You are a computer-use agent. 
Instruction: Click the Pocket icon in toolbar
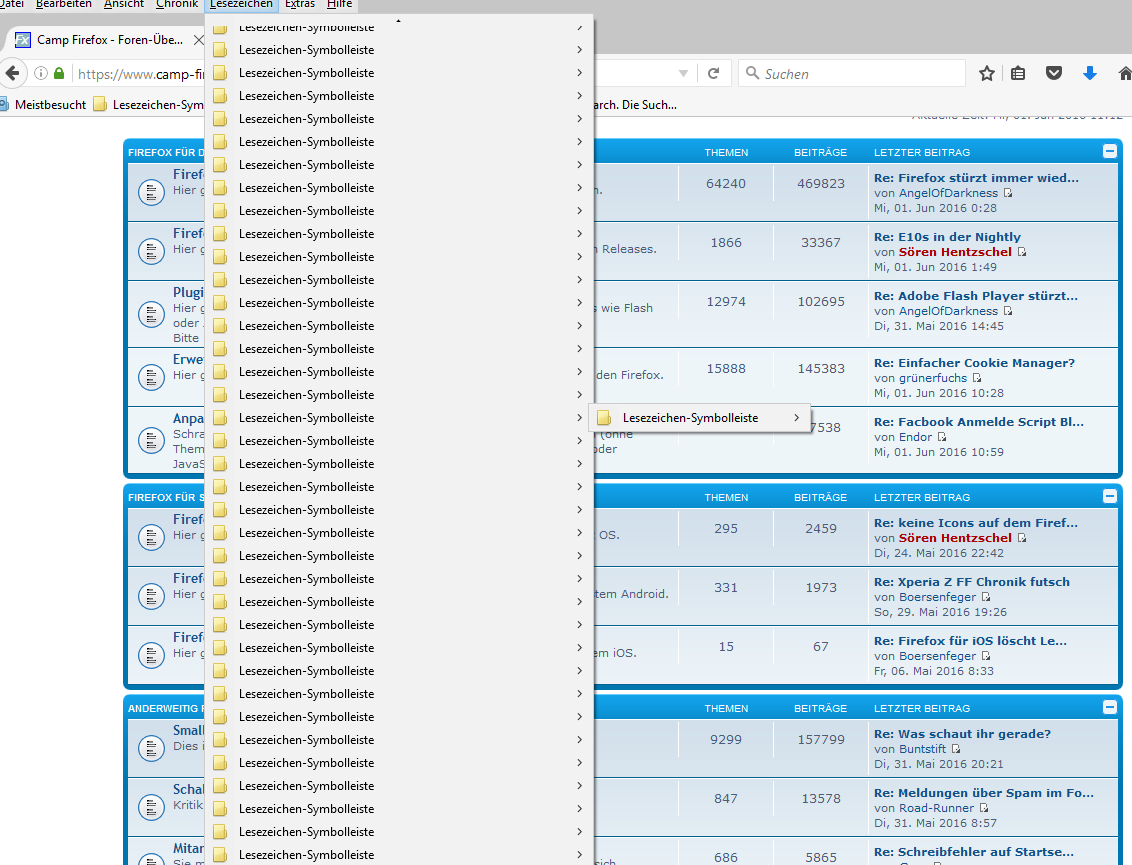1053,73
